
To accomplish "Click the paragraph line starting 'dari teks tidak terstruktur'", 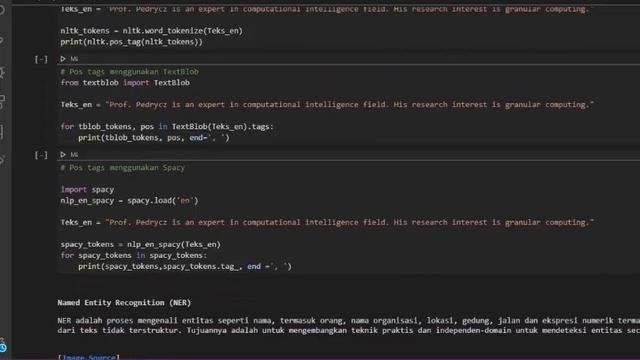I will tap(349, 331).
